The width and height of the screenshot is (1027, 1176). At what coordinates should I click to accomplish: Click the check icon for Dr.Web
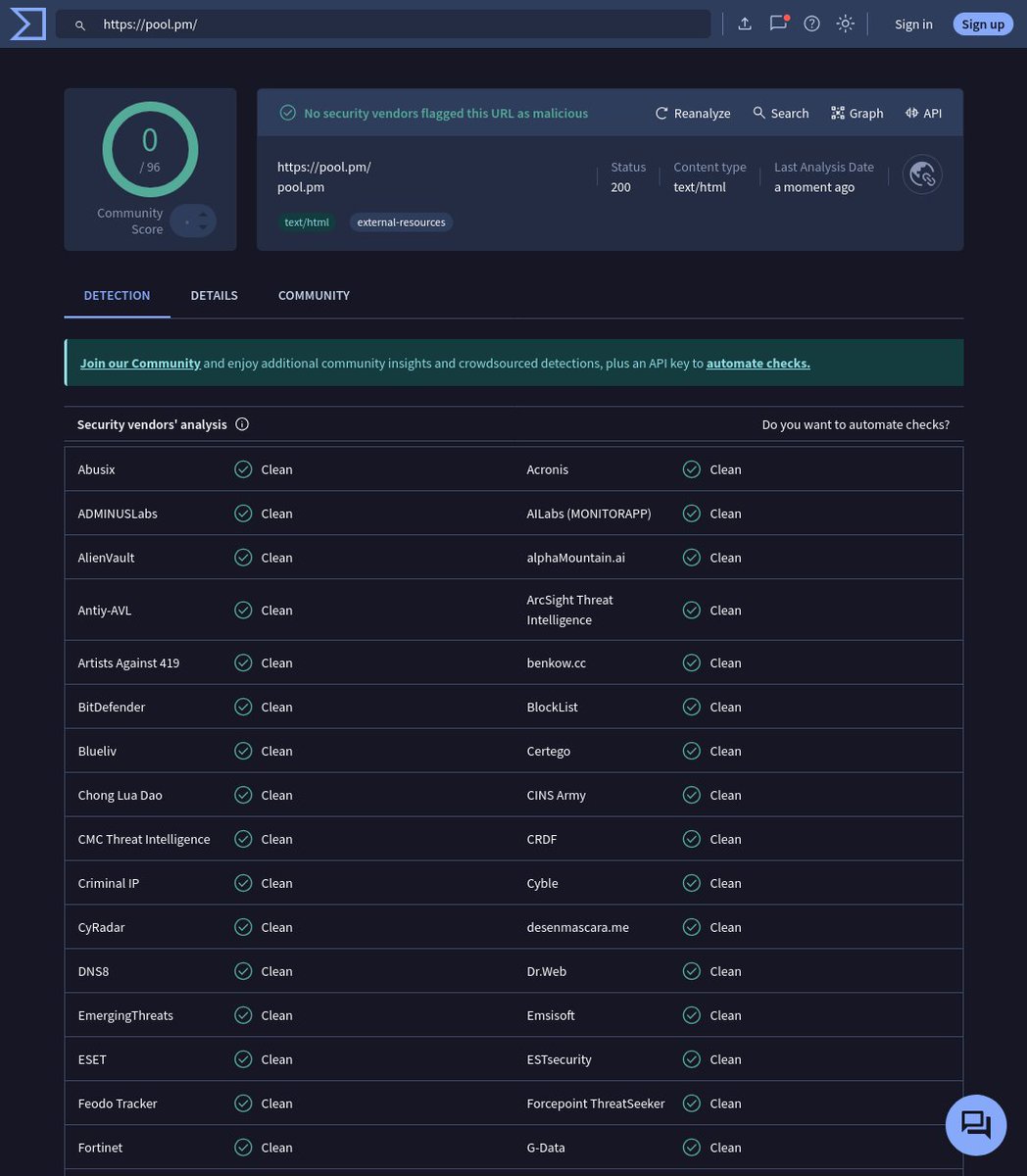click(x=692, y=971)
